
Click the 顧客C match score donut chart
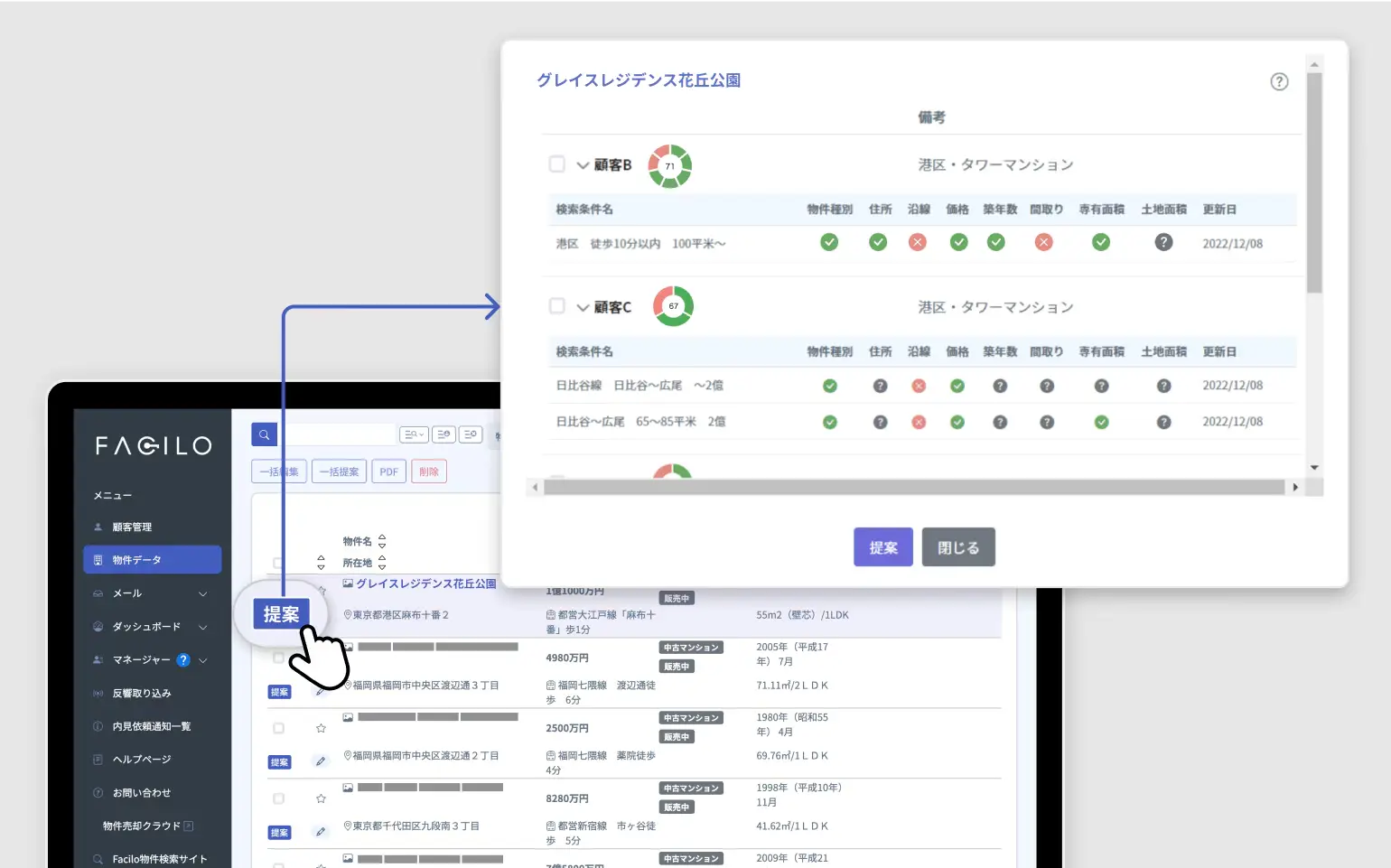click(673, 306)
